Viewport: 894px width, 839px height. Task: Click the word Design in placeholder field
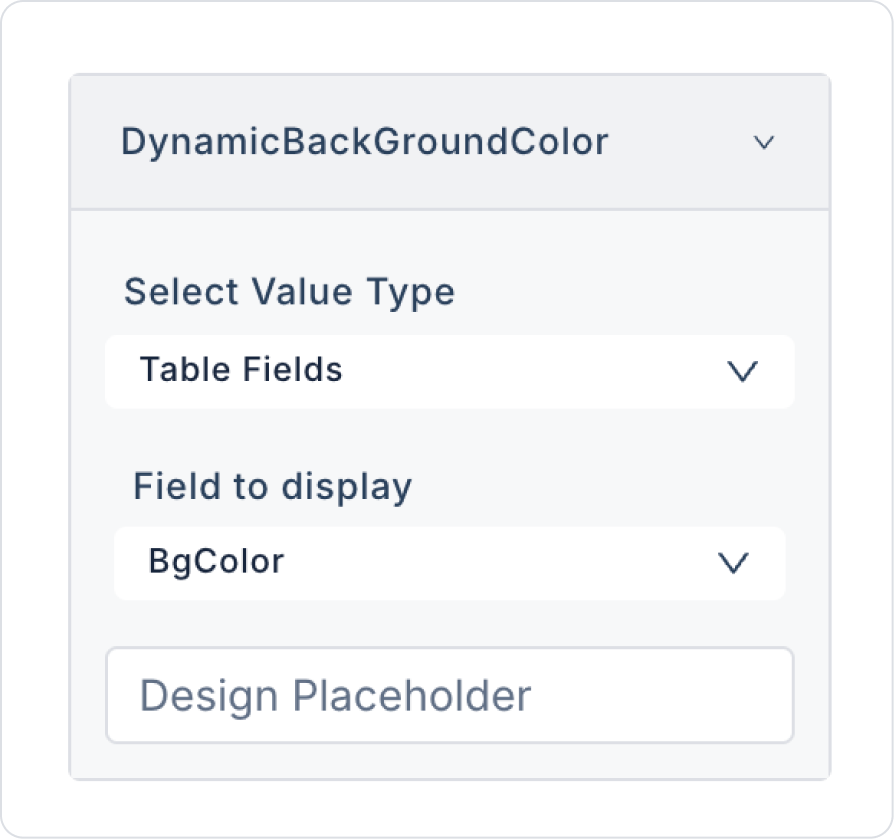(203, 696)
